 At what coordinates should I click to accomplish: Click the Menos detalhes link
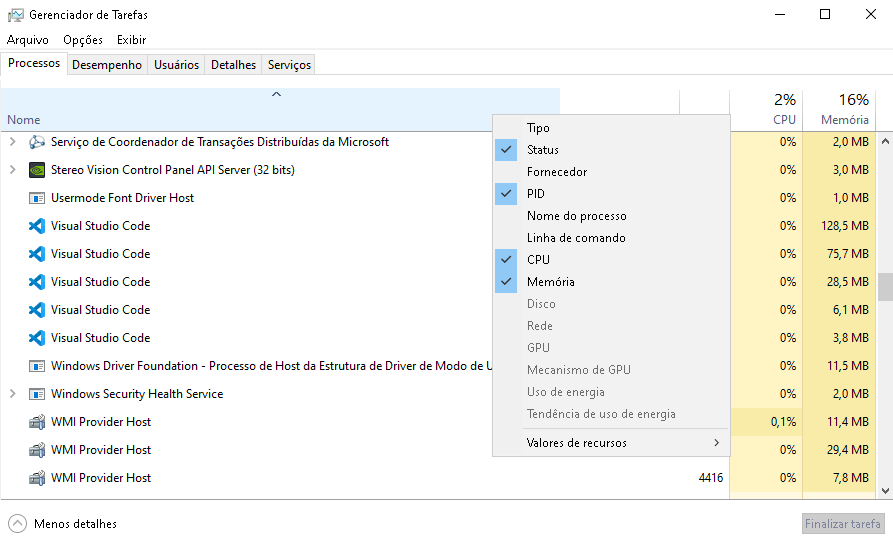click(75, 524)
